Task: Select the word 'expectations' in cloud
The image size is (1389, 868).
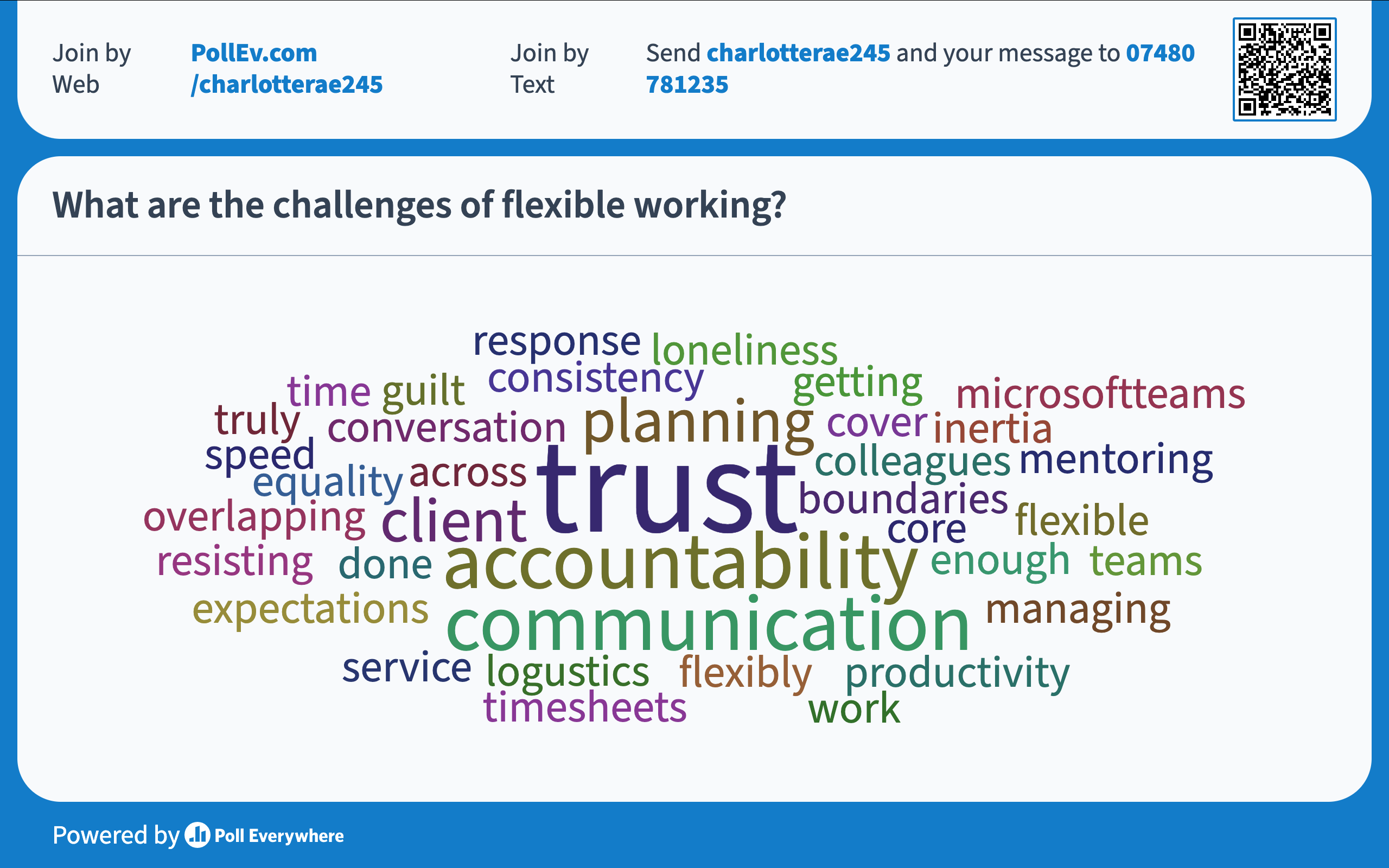Action: click(310, 610)
